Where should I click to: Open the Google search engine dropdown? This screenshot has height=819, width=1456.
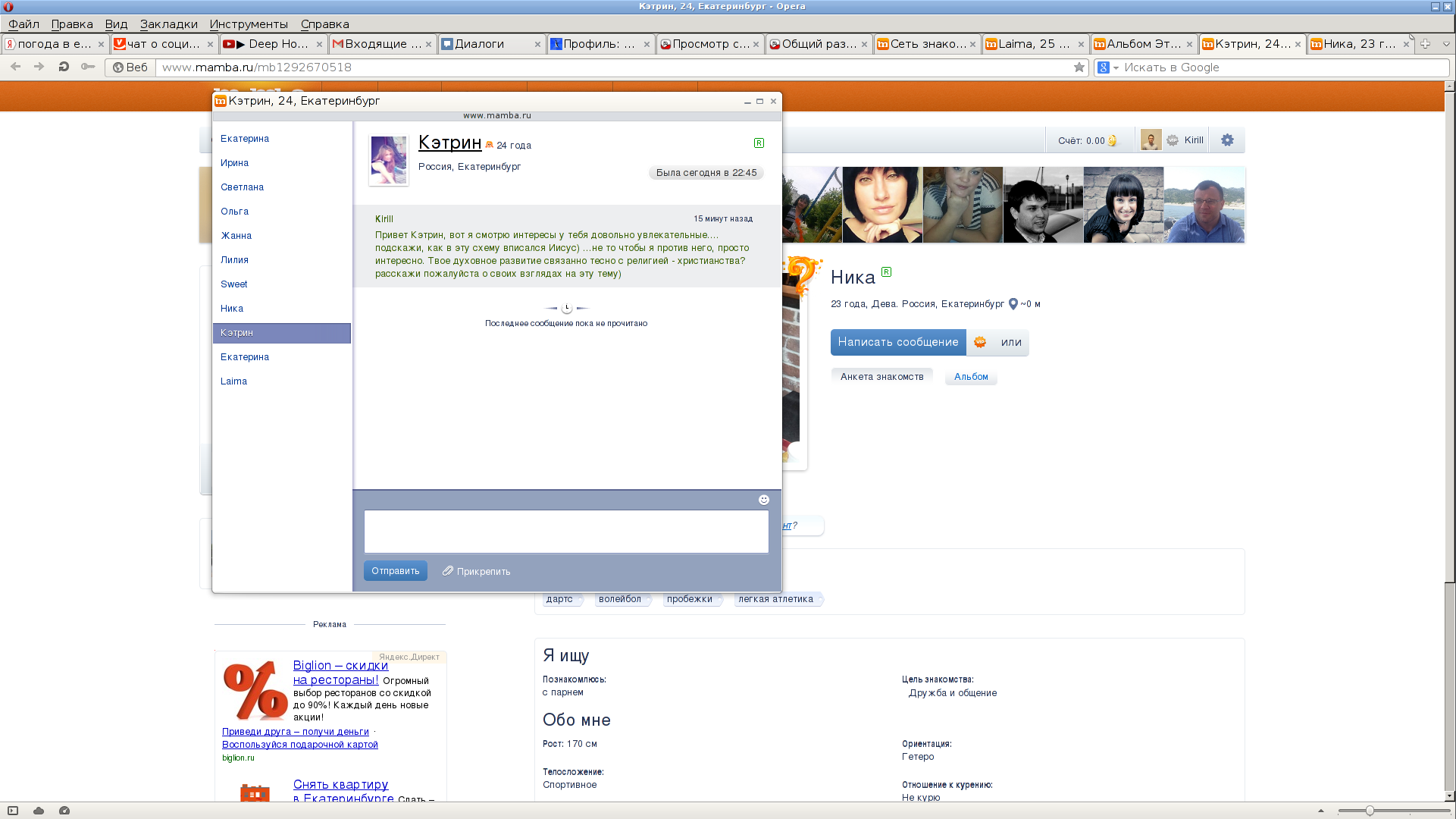click(1108, 67)
